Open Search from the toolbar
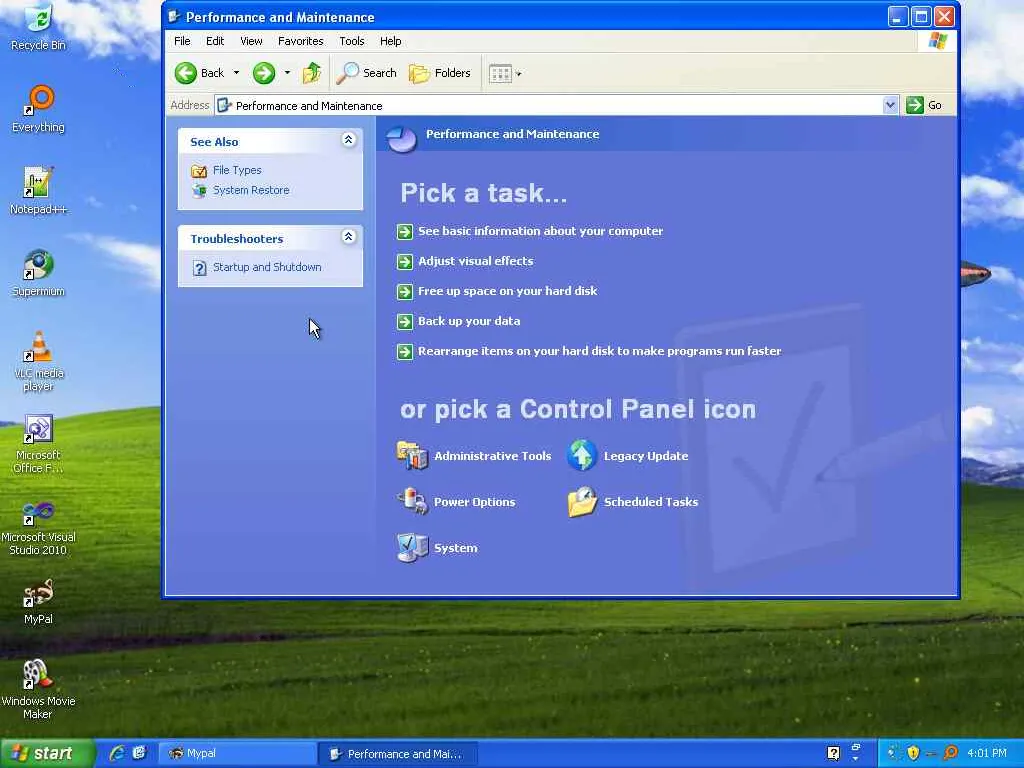Image resolution: width=1024 pixels, height=768 pixels. point(366,73)
